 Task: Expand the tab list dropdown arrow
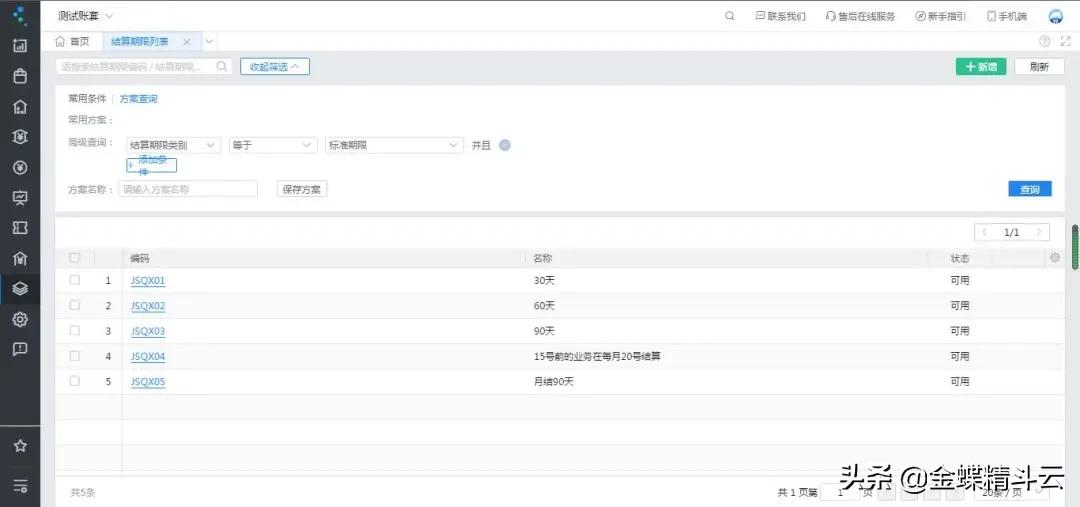209,42
